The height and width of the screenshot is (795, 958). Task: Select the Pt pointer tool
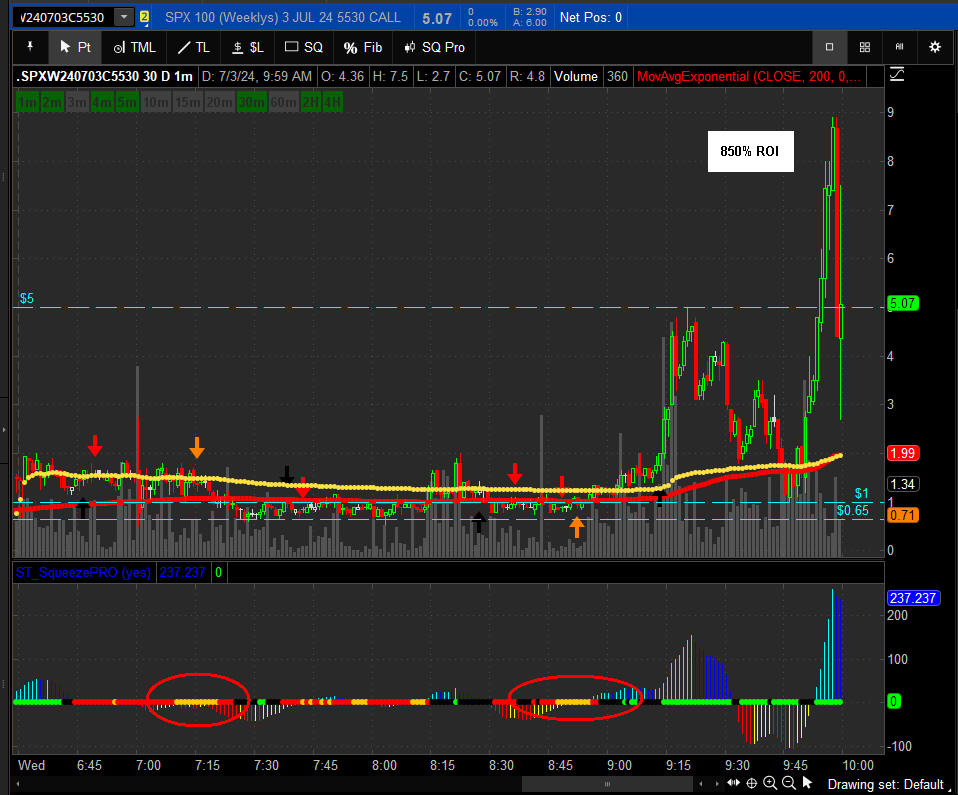click(75, 47)
